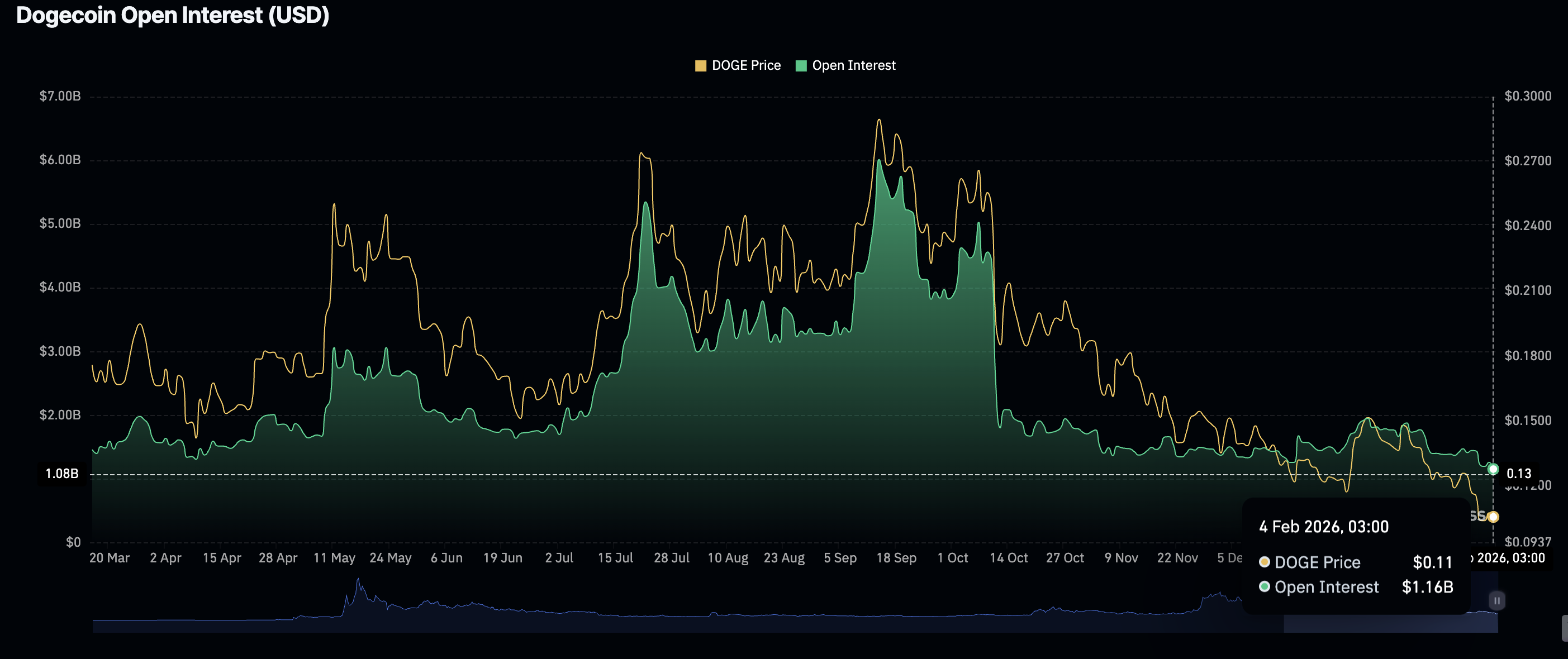Click the green dot in tooltip
The width and height of the screenshot is (1568, 659).
(x=1264, y=586)
